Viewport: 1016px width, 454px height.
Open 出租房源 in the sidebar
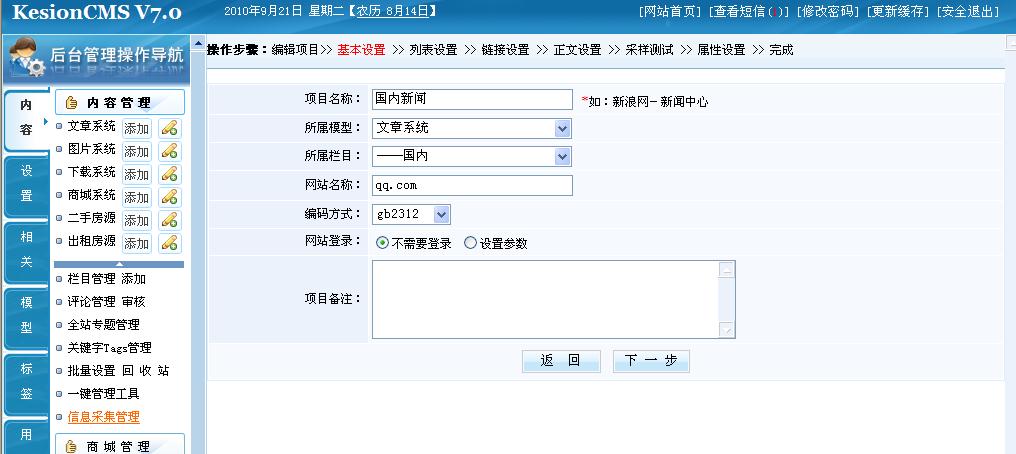[x=91, y=241]
